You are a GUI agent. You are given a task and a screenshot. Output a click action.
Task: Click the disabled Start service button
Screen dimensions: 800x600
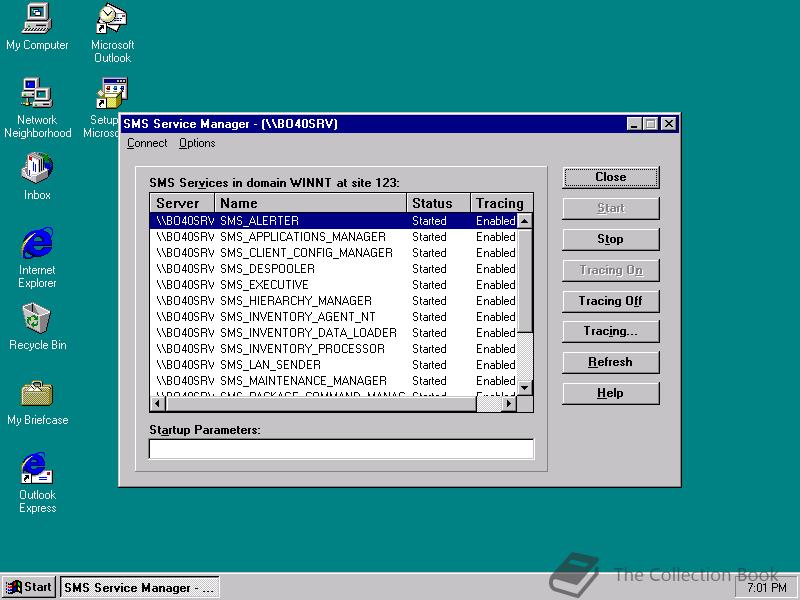pyautogui.click(x=611, y=208)
